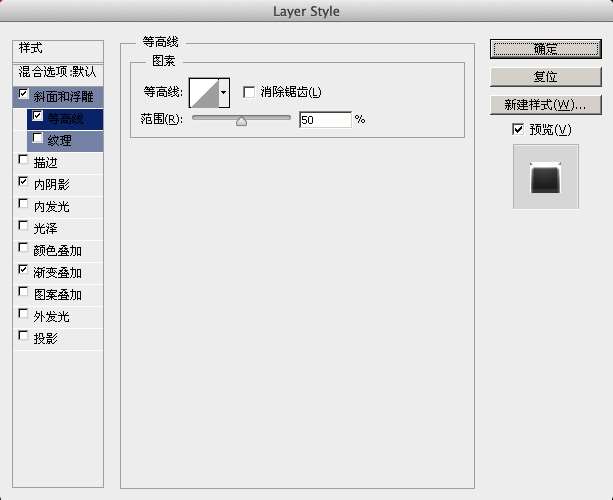Toggle the 预览 checkbox
The image size is (613, 500).
(518, 129)
